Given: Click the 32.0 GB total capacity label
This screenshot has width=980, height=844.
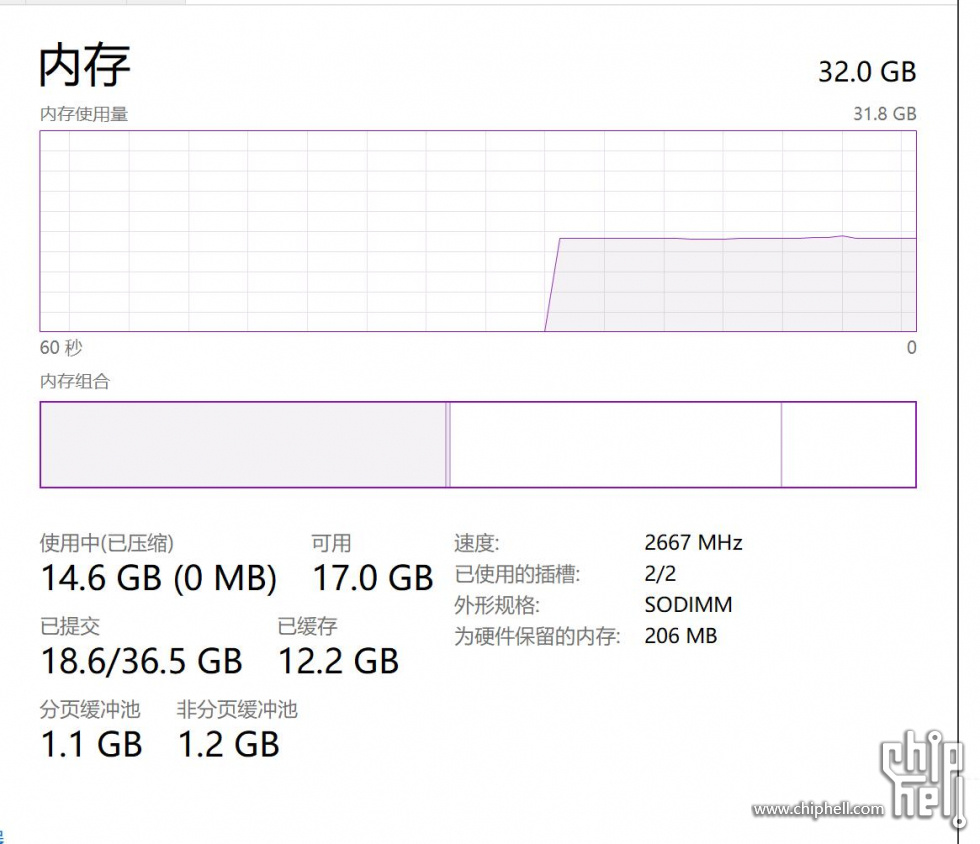Looking at the screenshot, I should (x=867, y=72).
